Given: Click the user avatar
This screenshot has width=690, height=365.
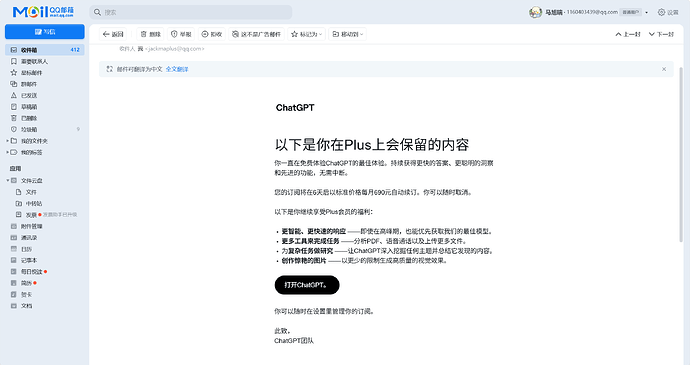Looking at the screenshot, I should pyautogui.click(x=535, y=12).
